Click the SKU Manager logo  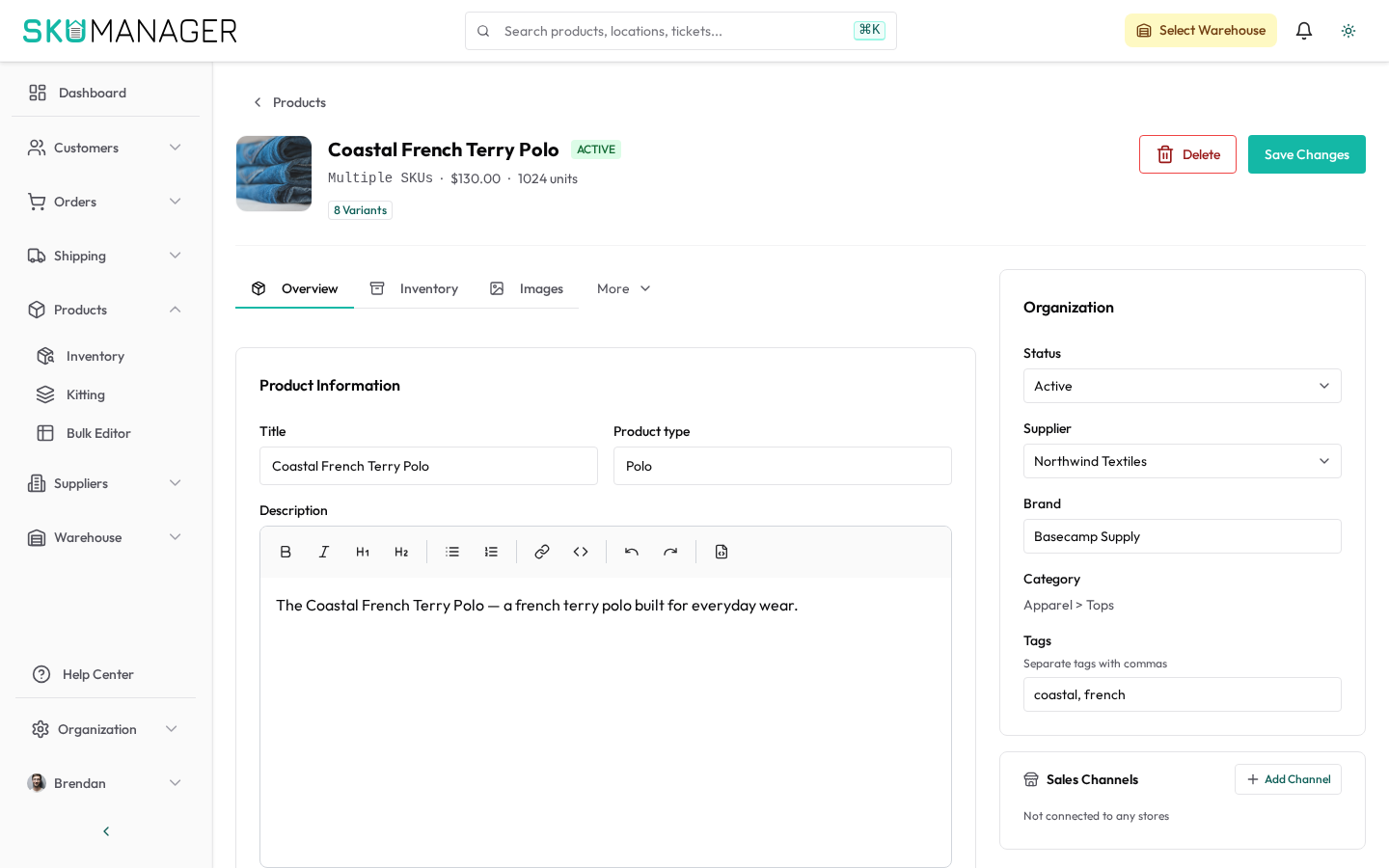(x=130, y=31)
